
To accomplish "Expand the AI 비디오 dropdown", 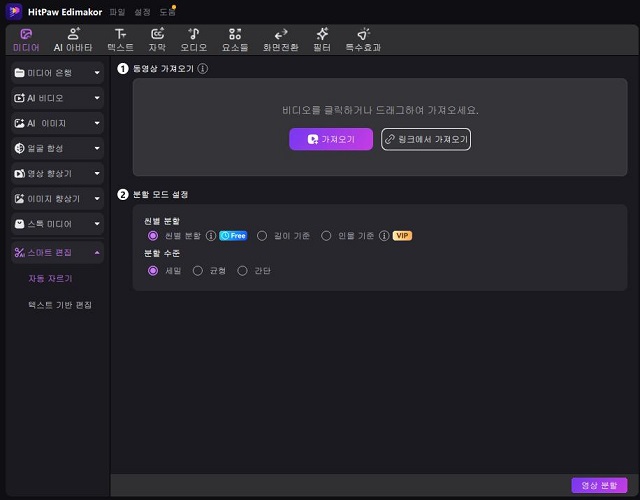I will [57, 98].
